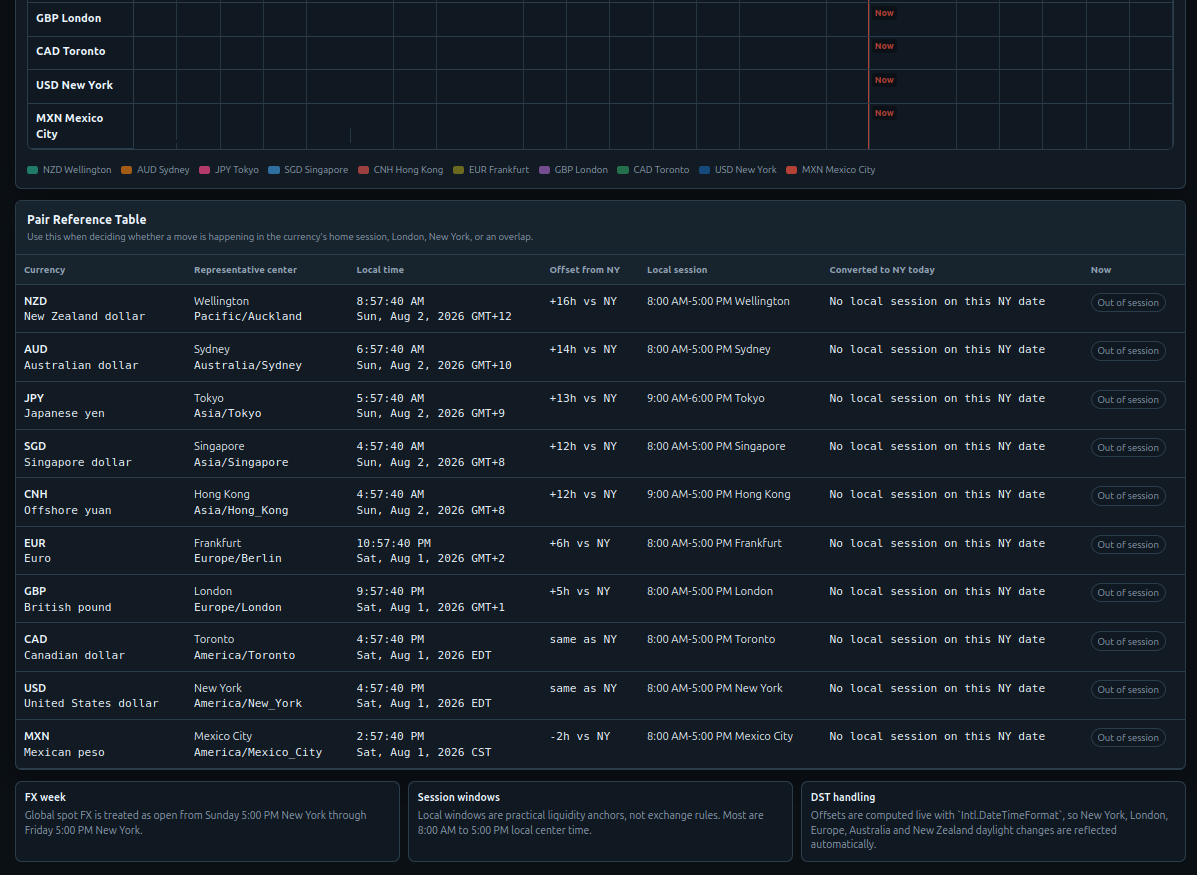Click the -2h vs NY offset value
Viewport: 1197px width, 875px height.
point(580,737)
